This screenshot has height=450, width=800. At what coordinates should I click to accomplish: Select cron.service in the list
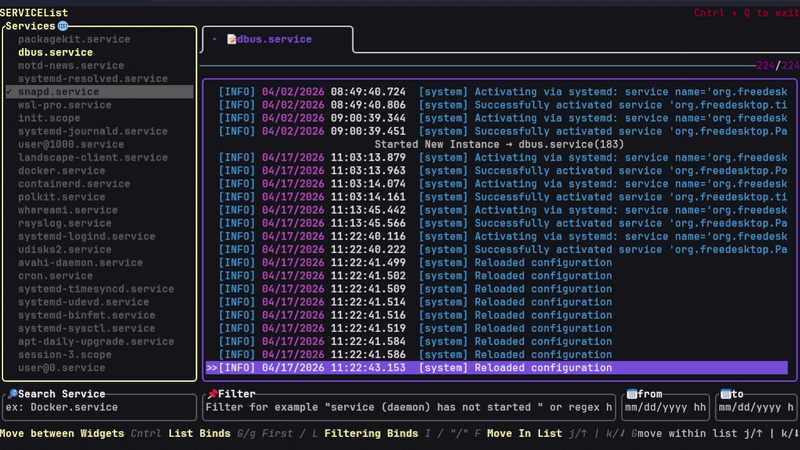[x=99, y=276]
